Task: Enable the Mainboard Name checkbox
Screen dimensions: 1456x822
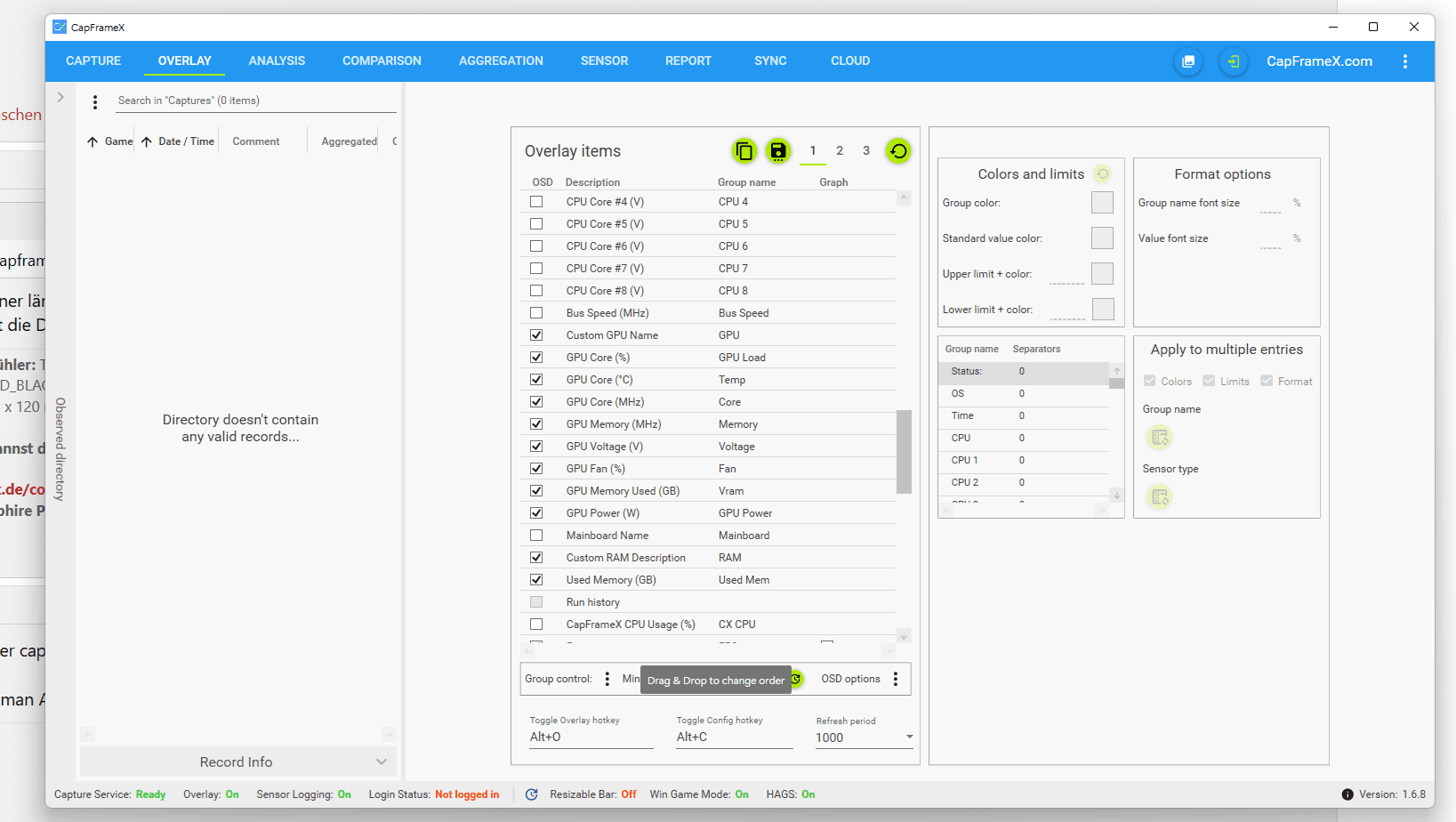Action: [536, 536]
